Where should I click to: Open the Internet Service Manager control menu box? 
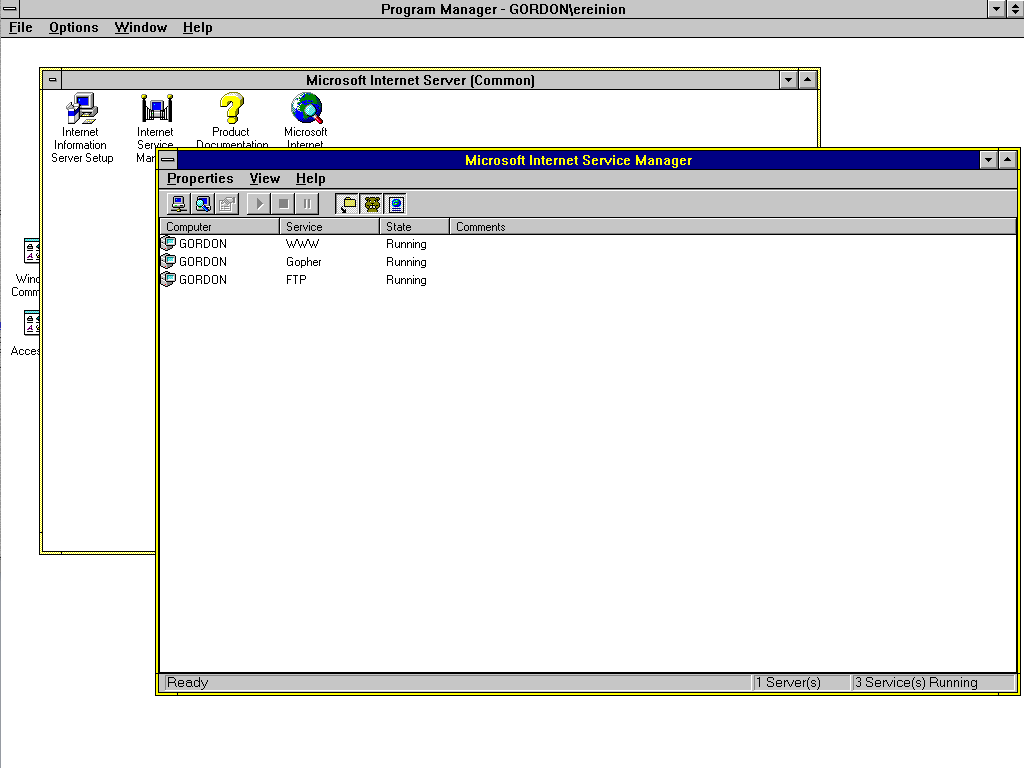(168, 160)
